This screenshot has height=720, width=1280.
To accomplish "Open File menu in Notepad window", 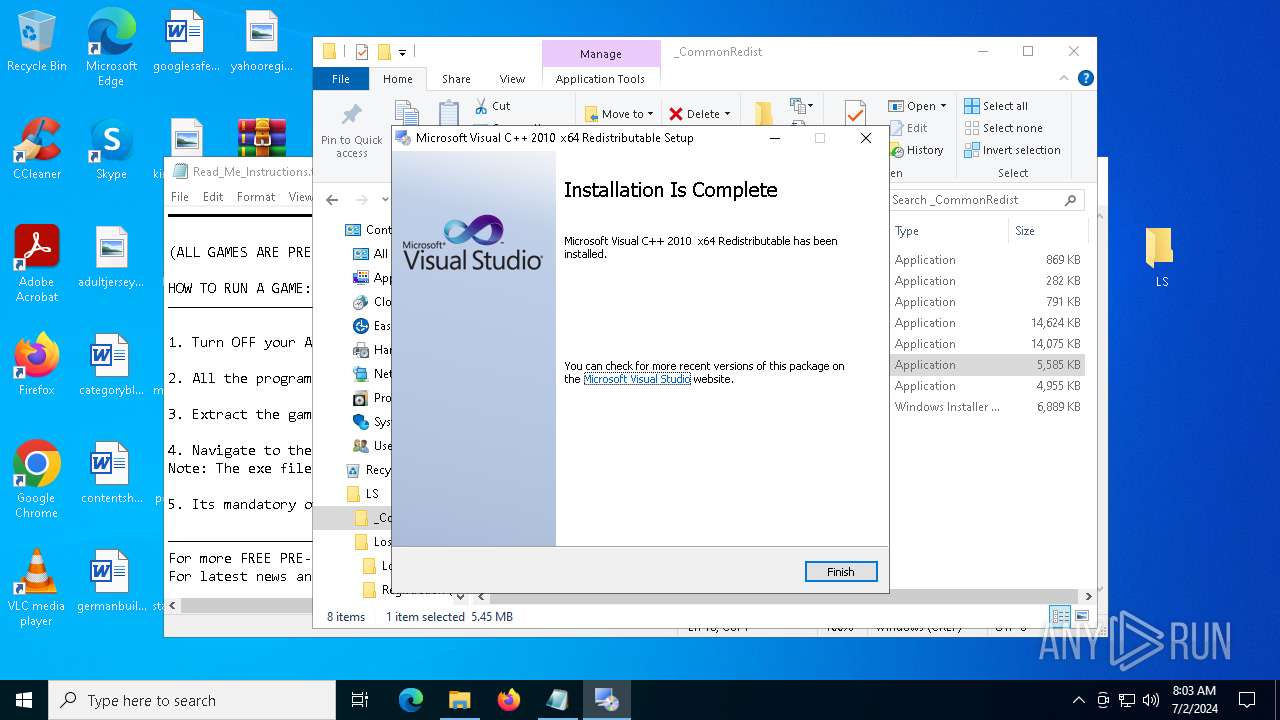I will pyautogui.click(x=180, y=197).
